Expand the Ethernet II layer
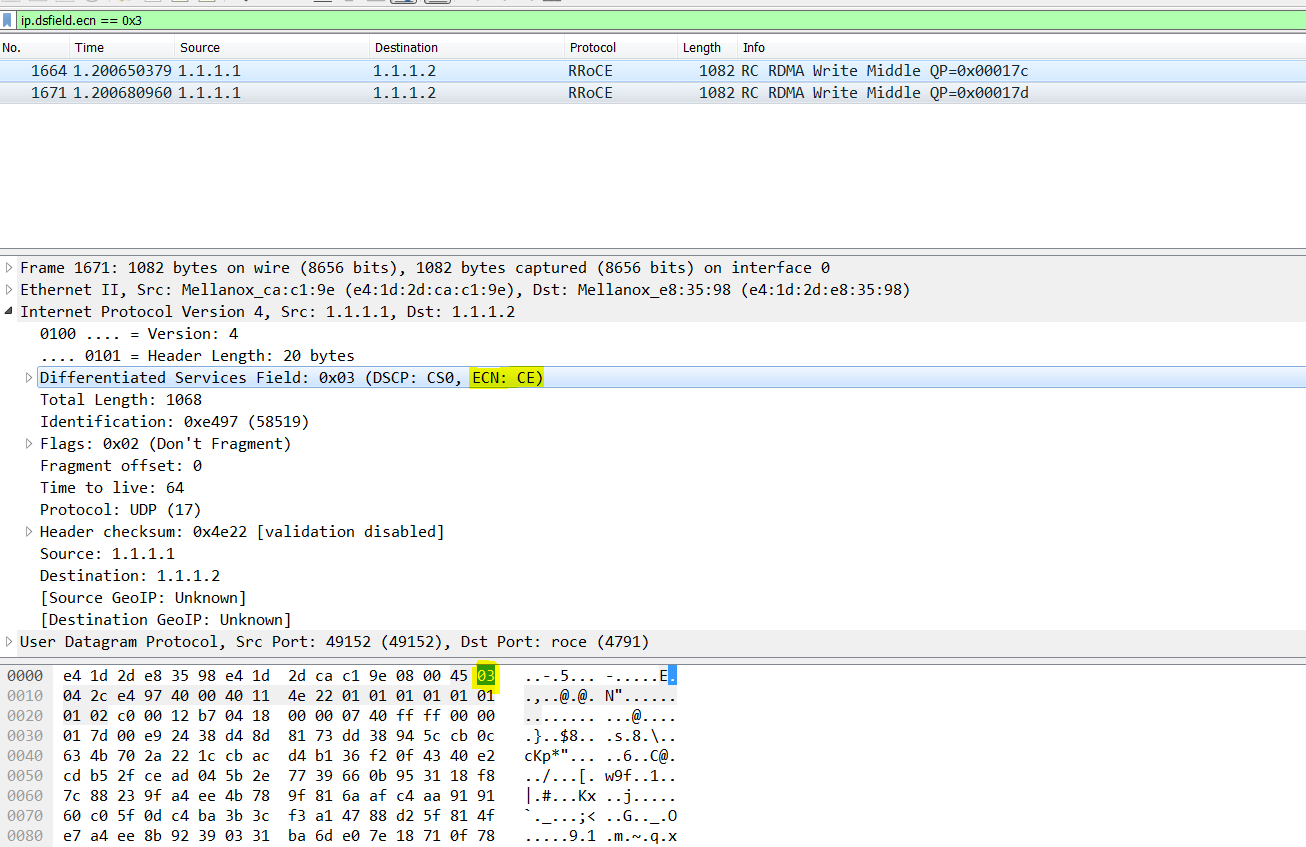The height and width of the screenshot is (847, 1306). coord(8,289)
